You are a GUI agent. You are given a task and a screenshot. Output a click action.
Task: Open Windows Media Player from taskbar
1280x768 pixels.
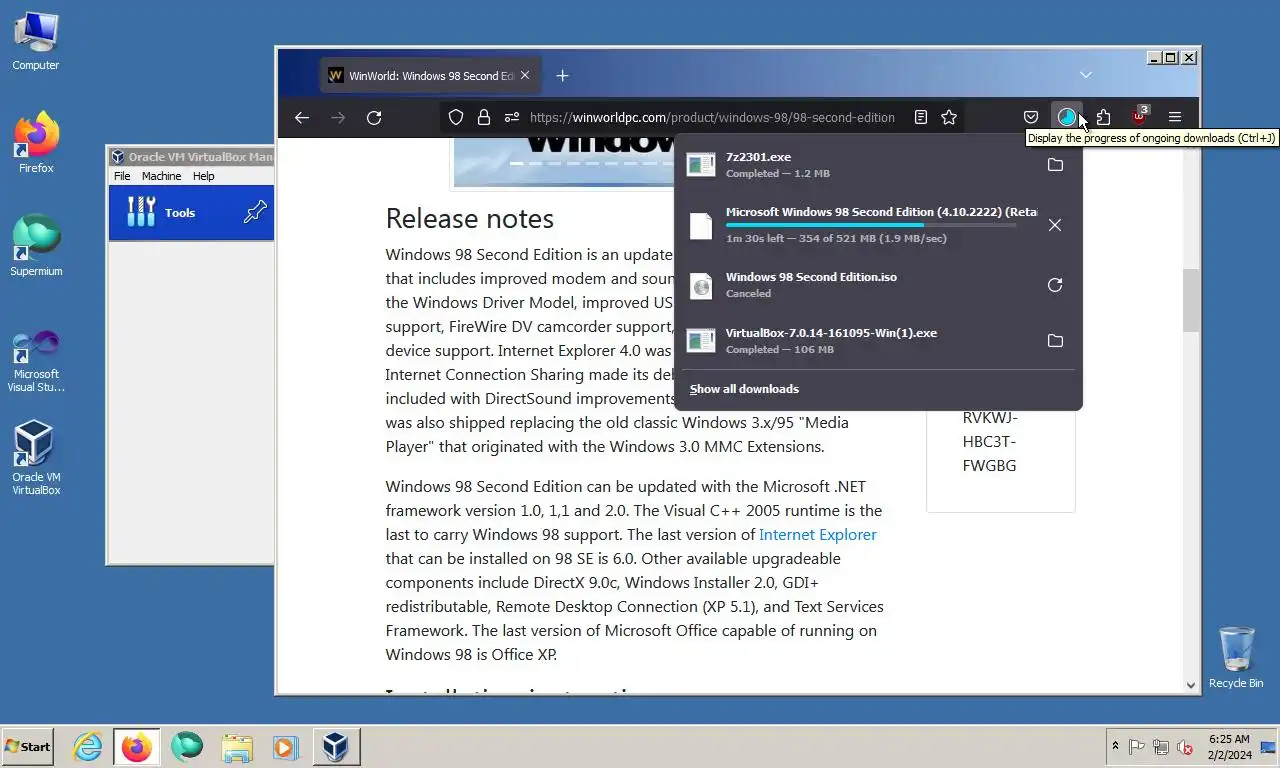pyautogui.click(x=285, y=746)
